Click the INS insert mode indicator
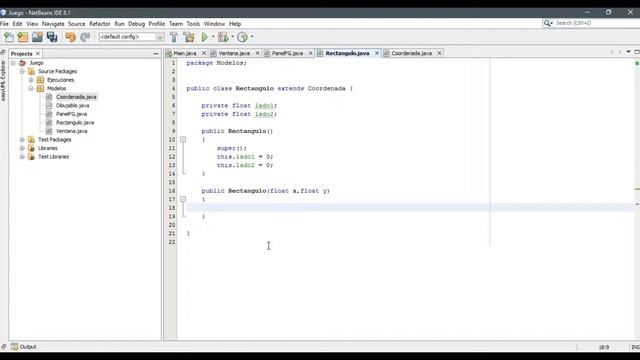The image size is (640, 360). click(635, 347)
